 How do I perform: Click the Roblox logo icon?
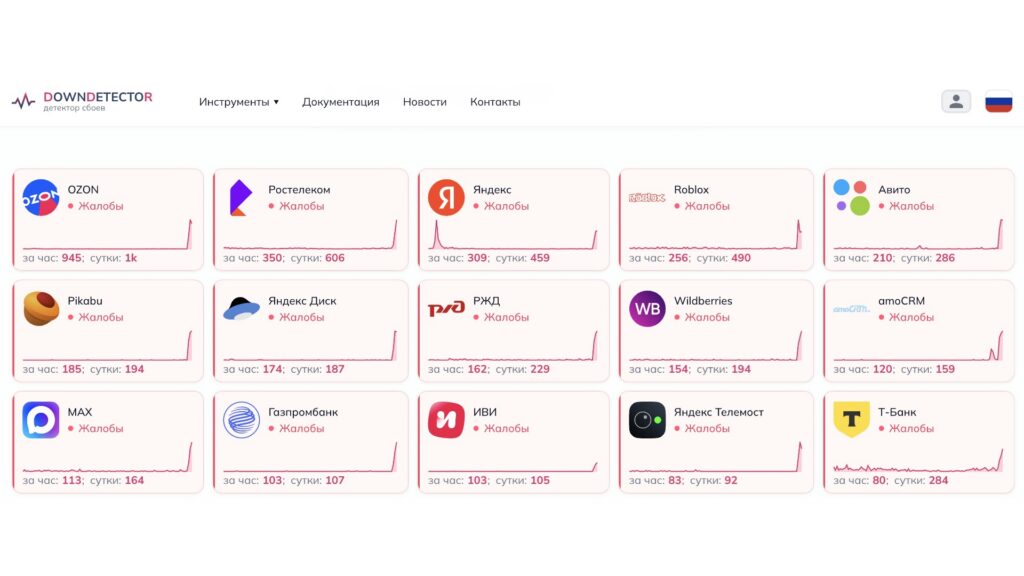(x=647, y=197)
